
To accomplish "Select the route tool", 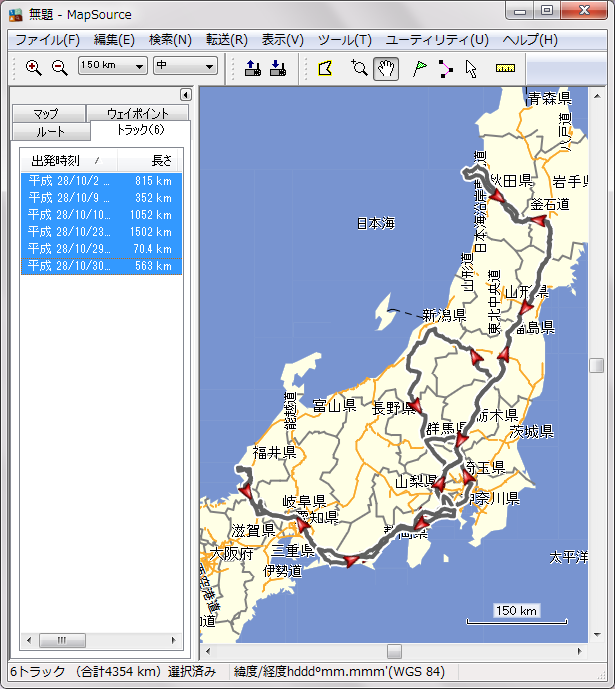I will click(445, 69).
